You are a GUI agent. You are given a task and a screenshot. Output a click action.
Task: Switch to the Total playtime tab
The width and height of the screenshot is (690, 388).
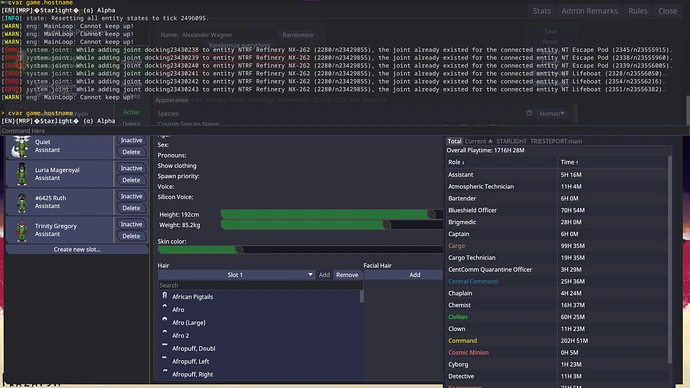click(455, 141)
